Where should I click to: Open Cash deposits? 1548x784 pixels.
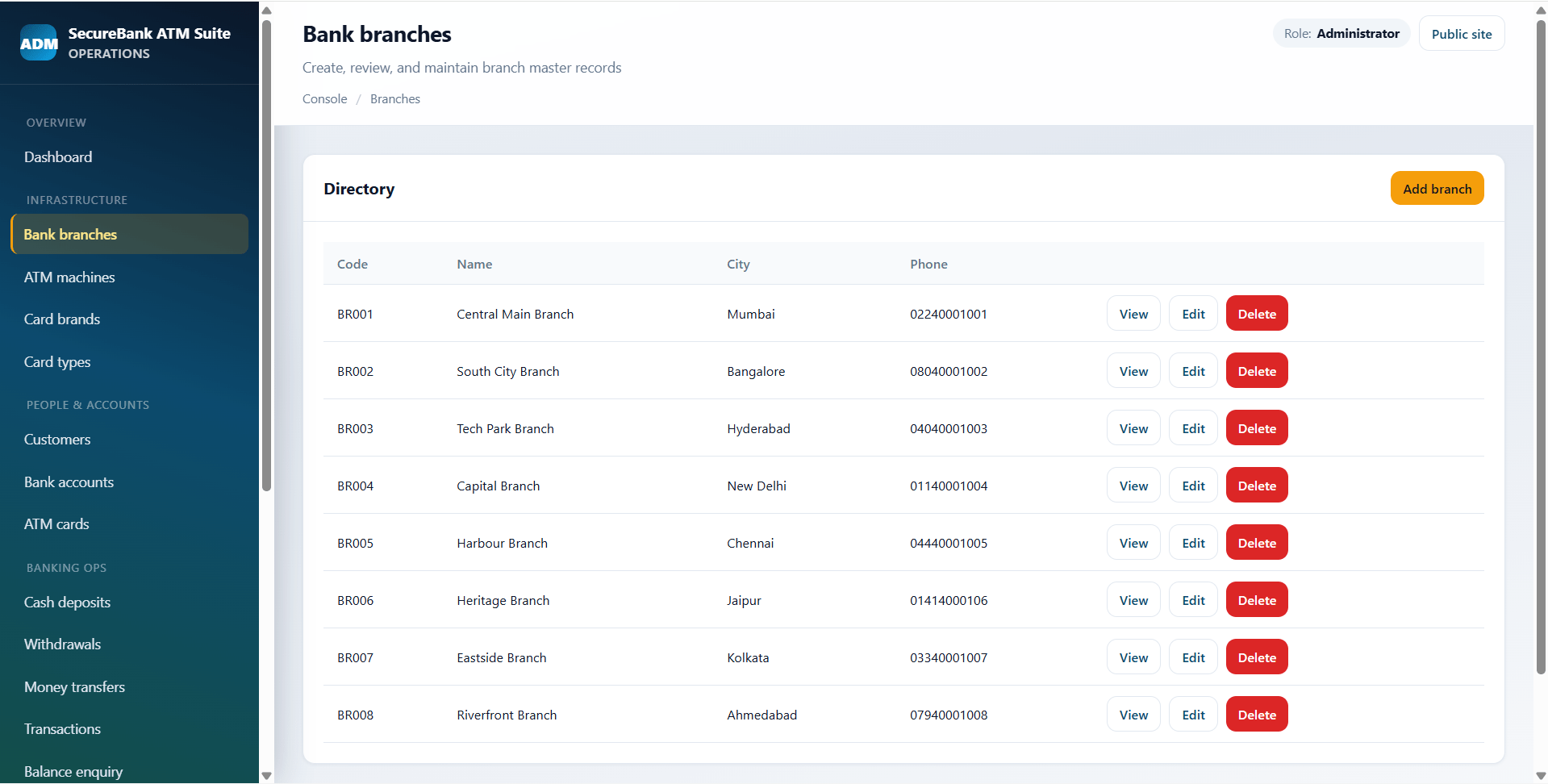click(67, 603)
